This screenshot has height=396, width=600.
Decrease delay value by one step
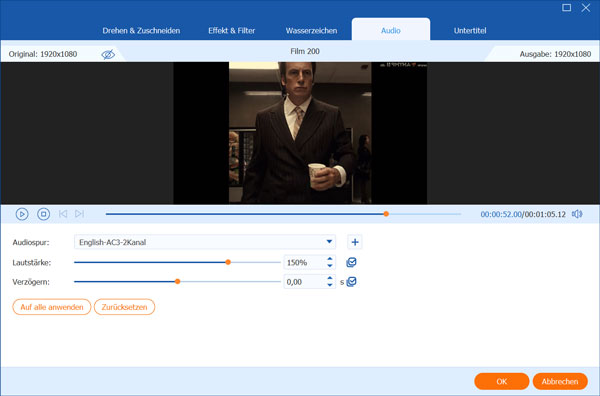[330, 285]
